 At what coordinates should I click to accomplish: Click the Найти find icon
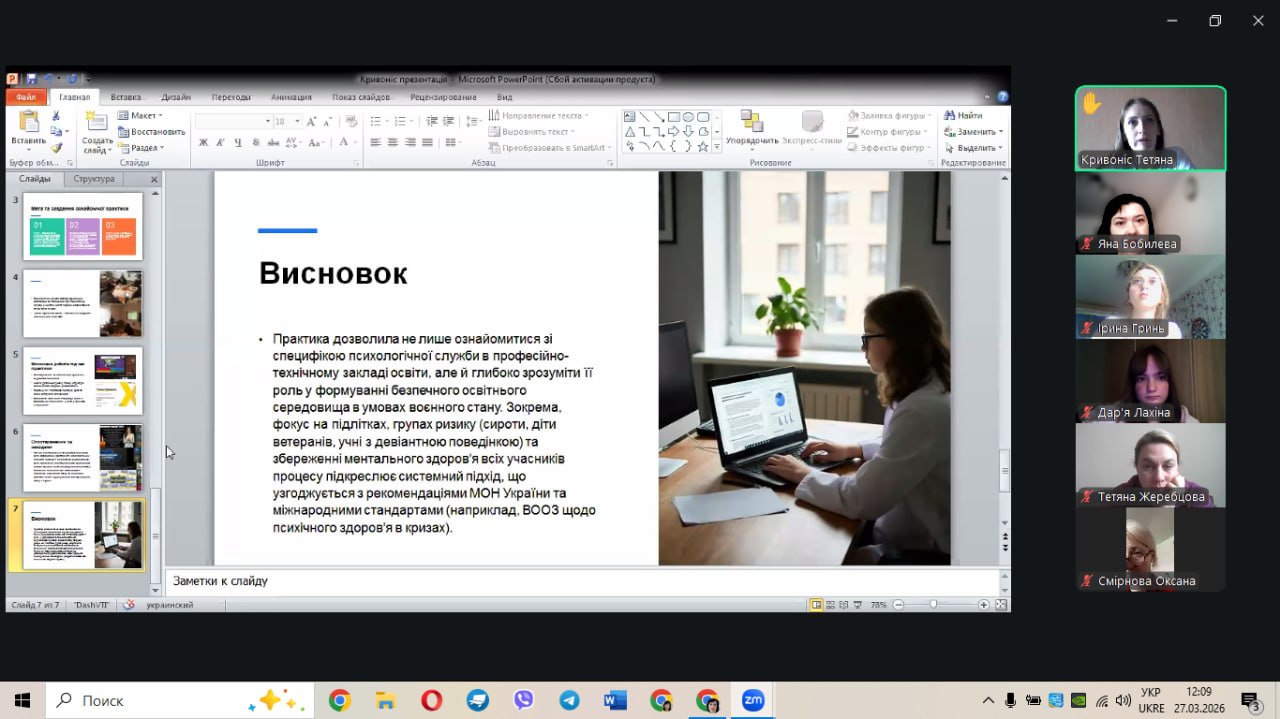(963, 116)
